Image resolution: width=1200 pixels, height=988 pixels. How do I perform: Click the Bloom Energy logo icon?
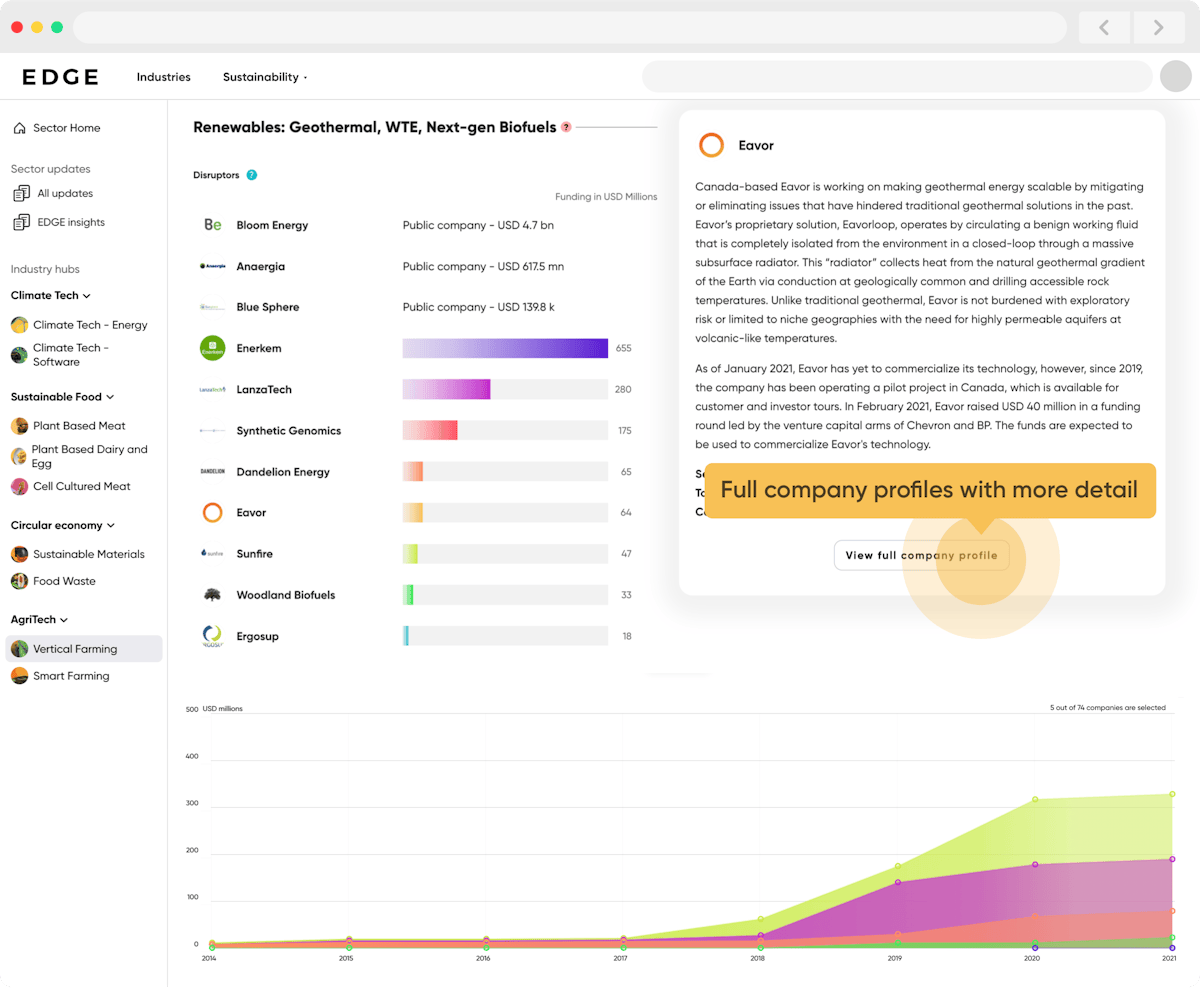pos(212,225)
